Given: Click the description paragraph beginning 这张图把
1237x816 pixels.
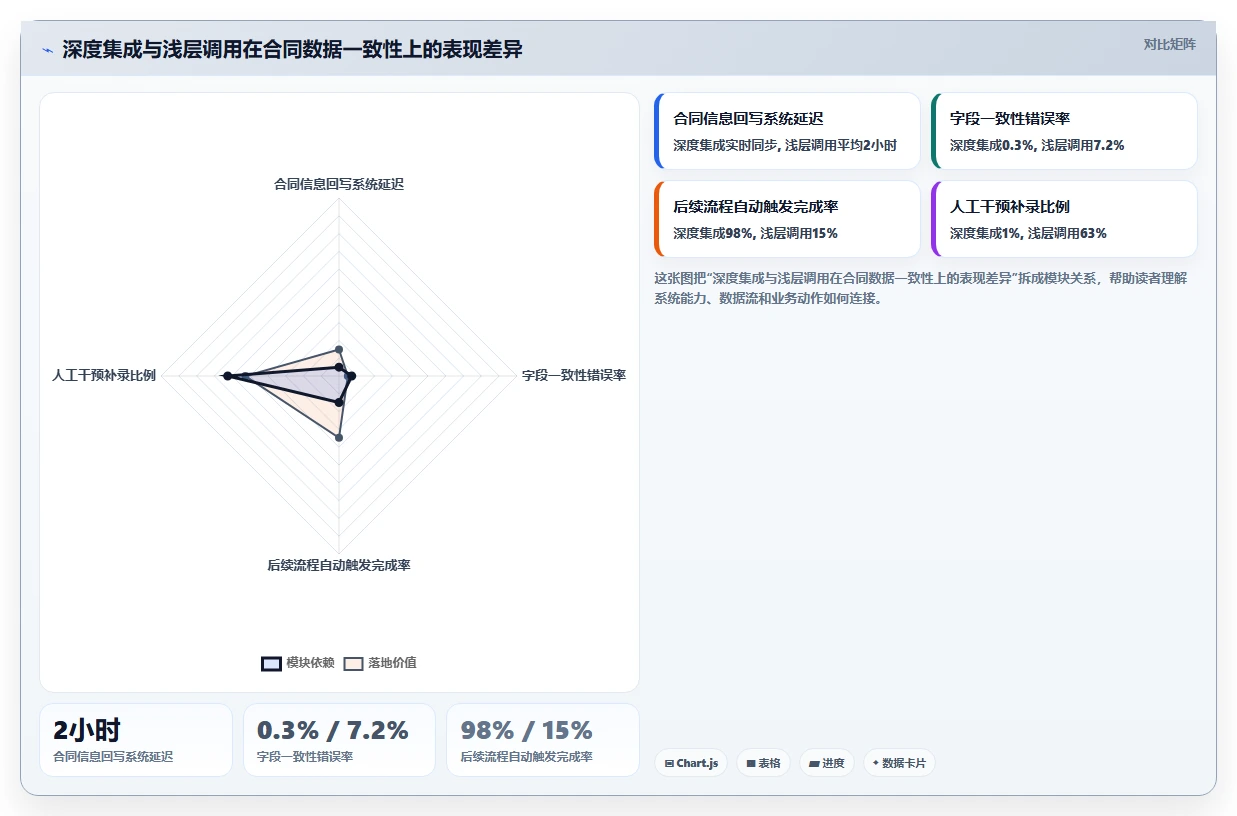Looking at the screenshot, I should click(921, 288).
